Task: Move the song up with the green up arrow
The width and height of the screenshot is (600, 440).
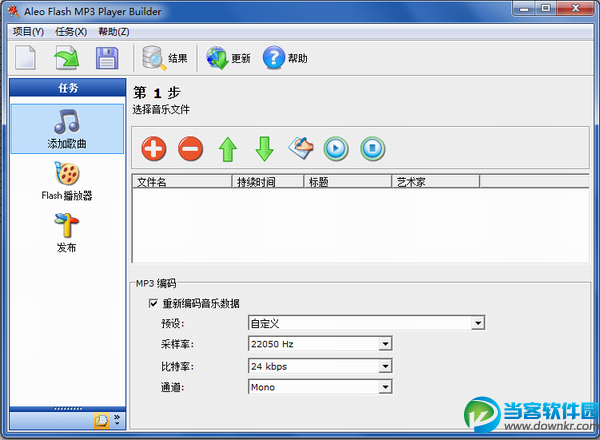Action: tap(228, 149)
